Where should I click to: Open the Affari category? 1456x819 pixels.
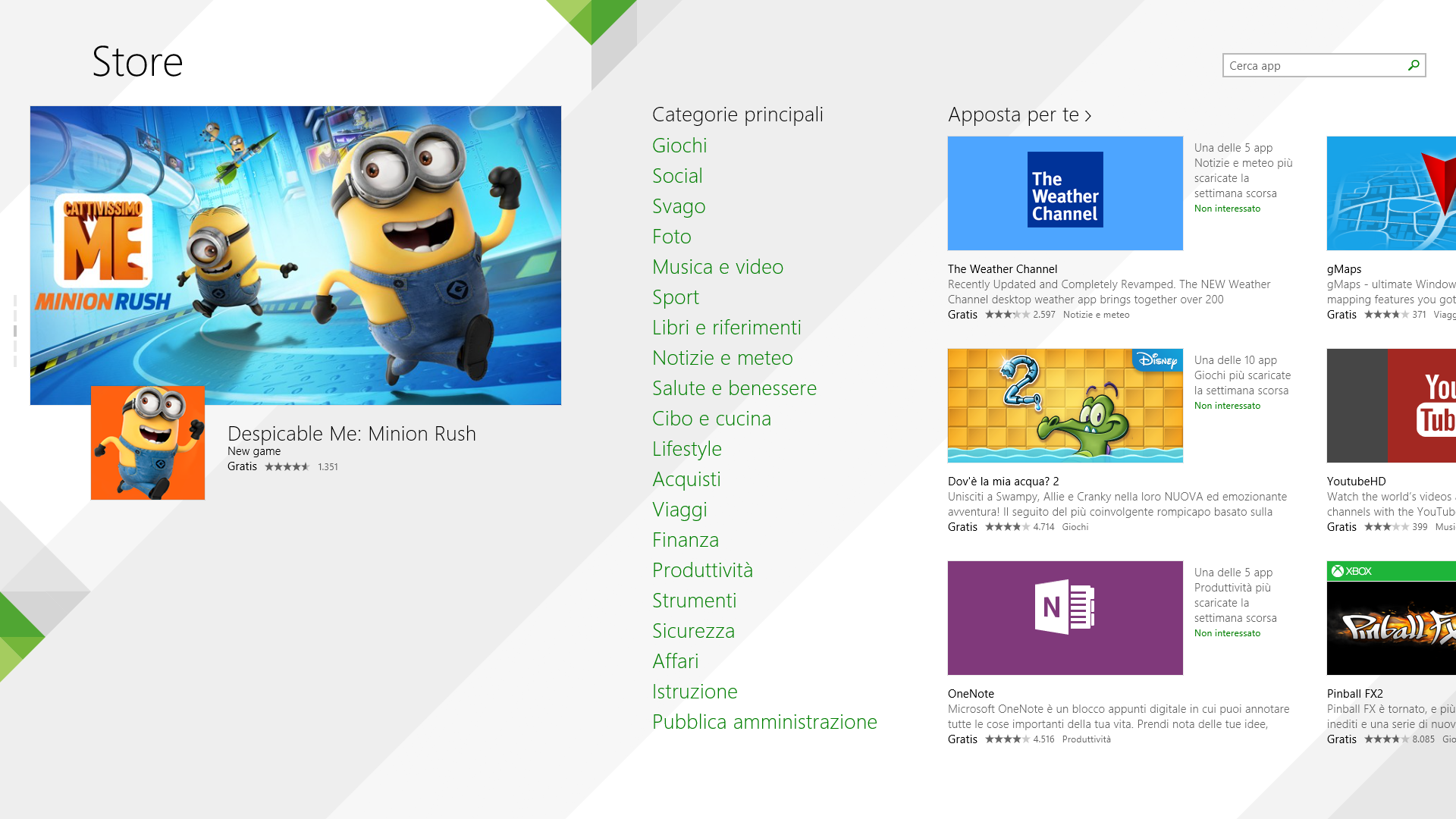675,661
